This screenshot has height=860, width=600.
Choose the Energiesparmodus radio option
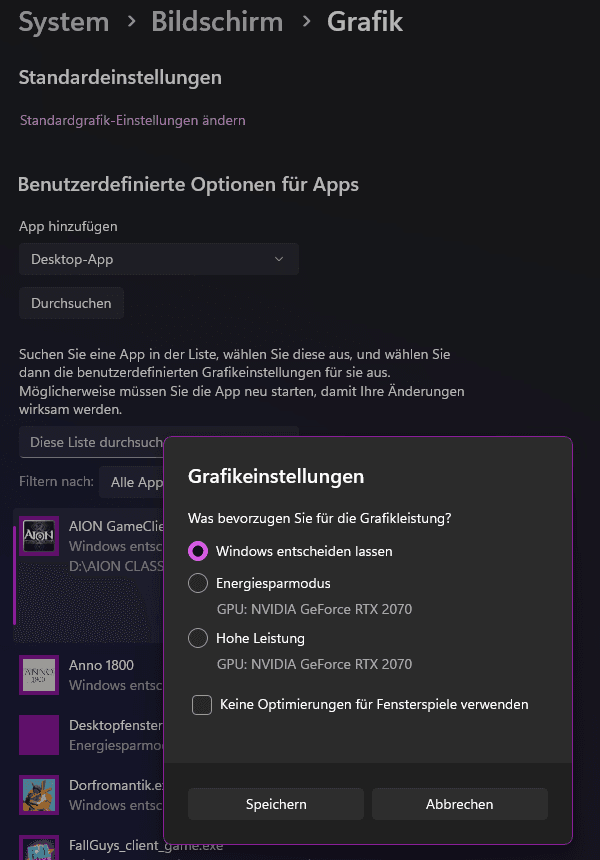198,583
